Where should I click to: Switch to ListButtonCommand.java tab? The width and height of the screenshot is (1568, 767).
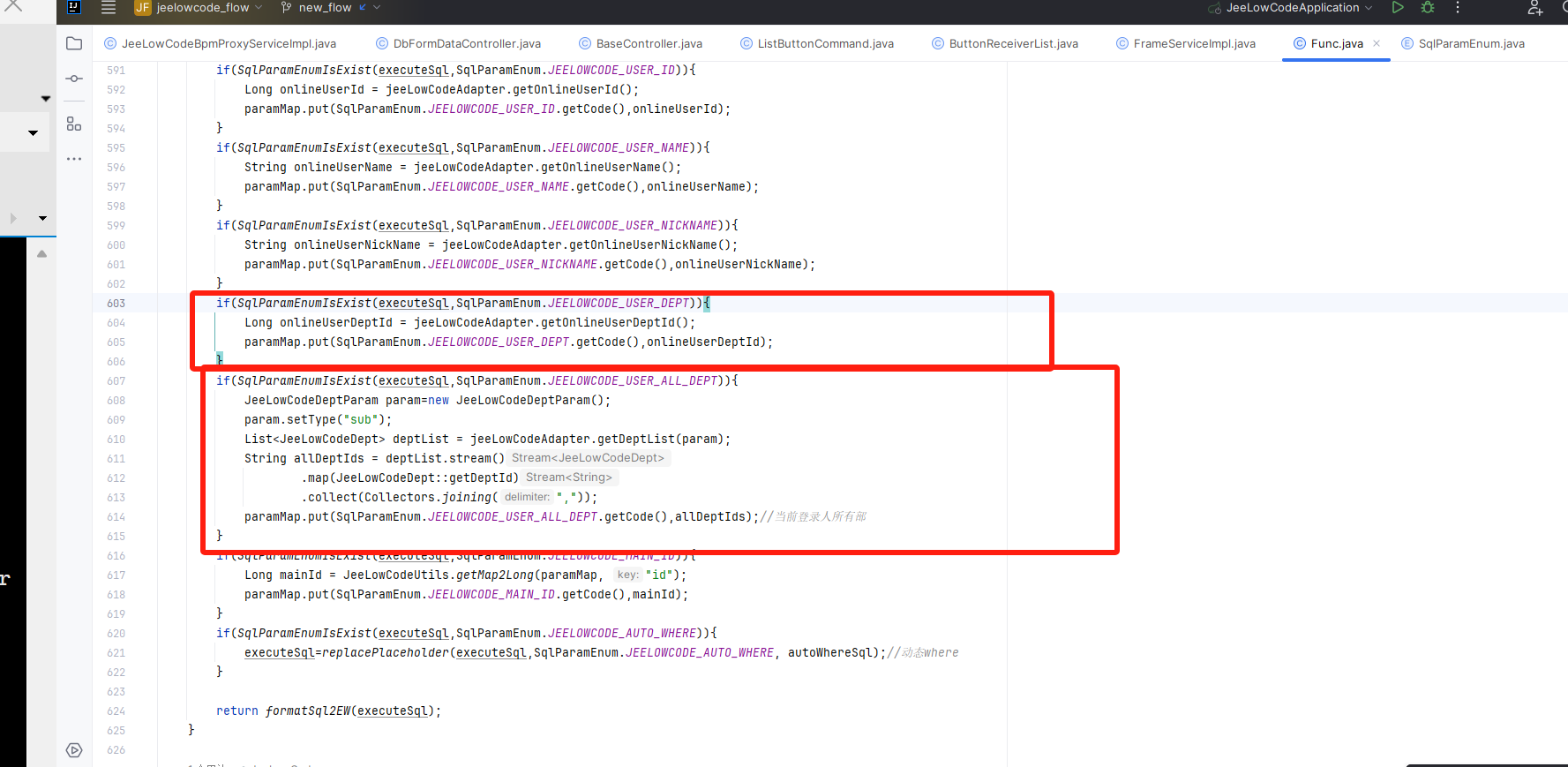coord(817,43)
